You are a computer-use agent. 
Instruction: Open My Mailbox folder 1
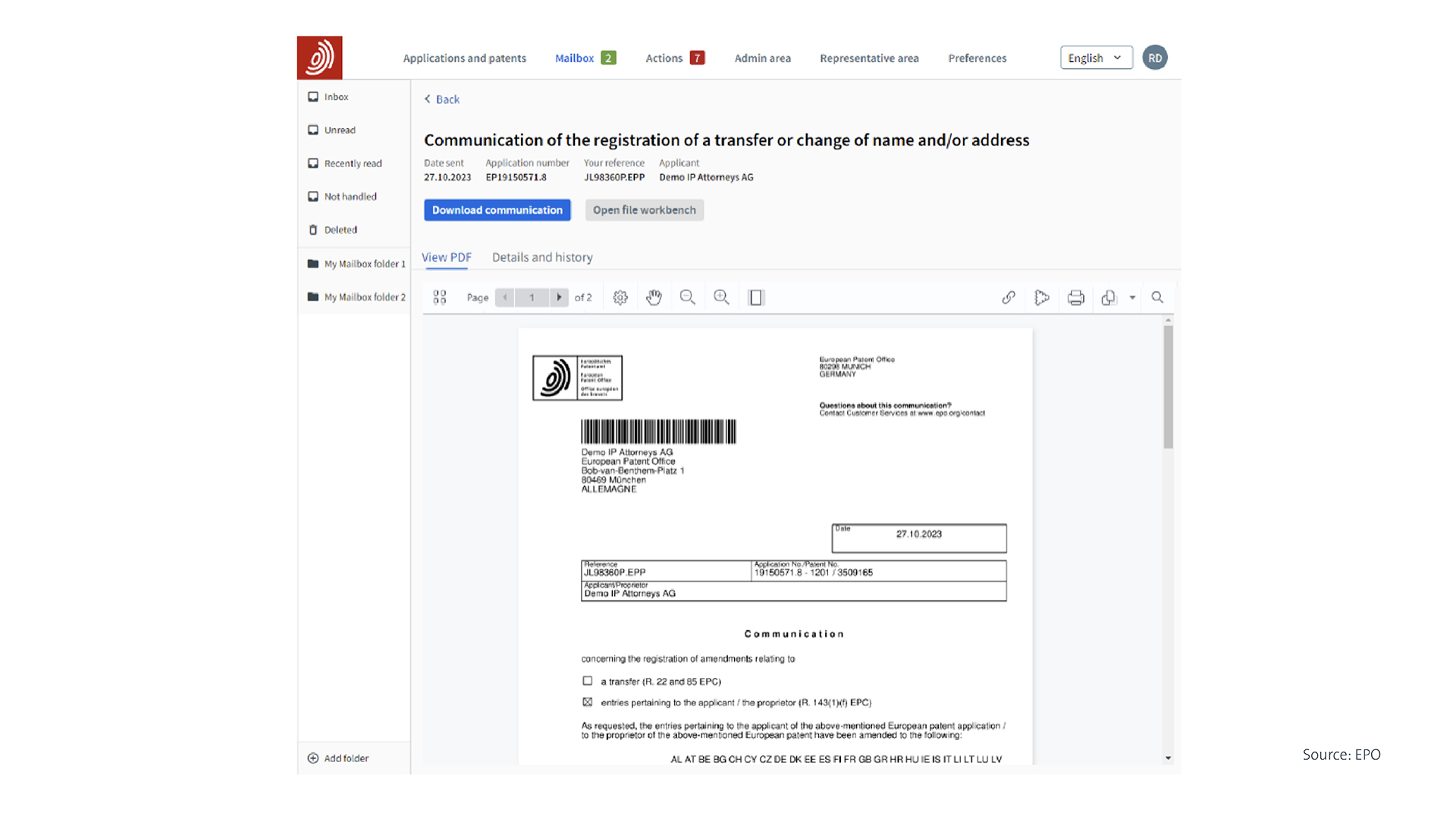click(x=364, y=264)
